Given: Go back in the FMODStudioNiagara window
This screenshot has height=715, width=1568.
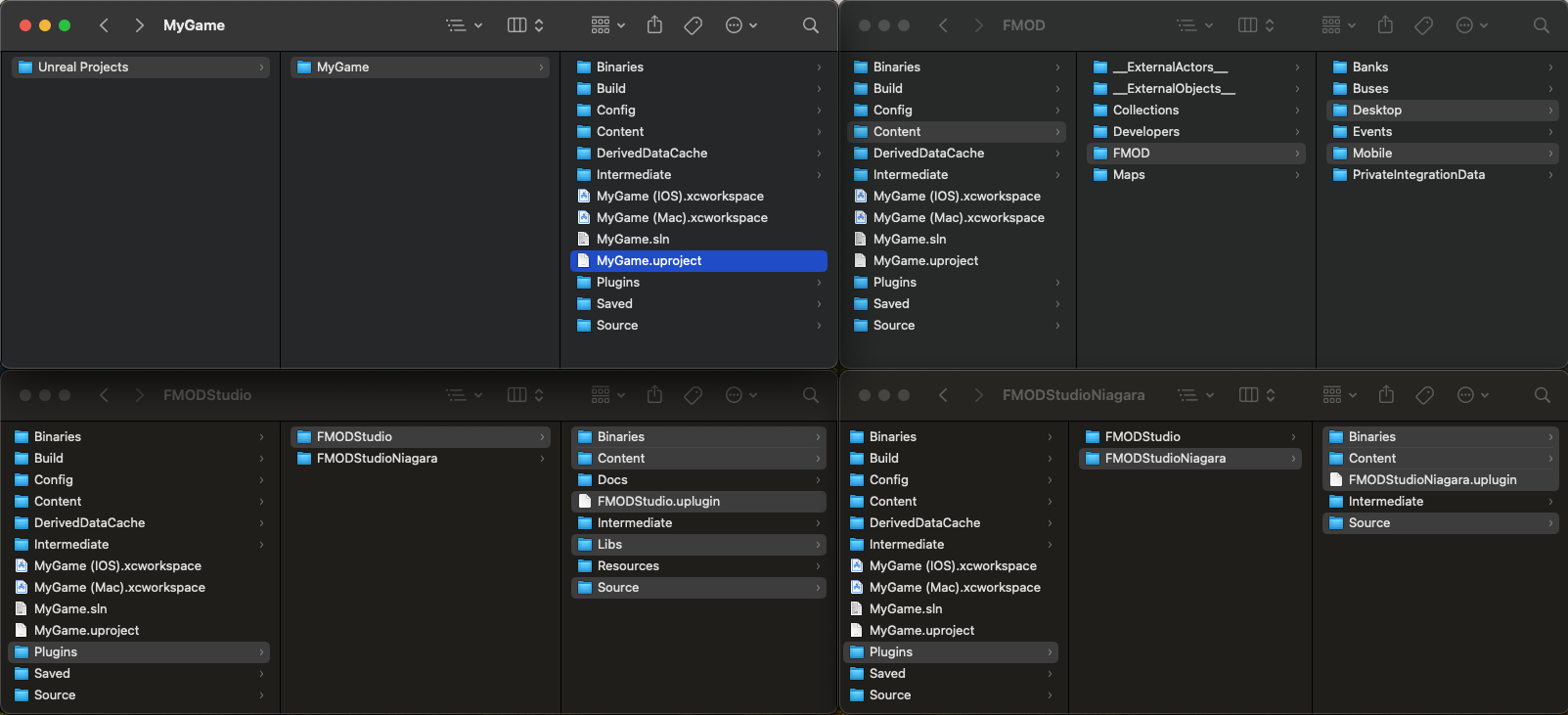Looking at the screenshot, I should pos(943,395).
